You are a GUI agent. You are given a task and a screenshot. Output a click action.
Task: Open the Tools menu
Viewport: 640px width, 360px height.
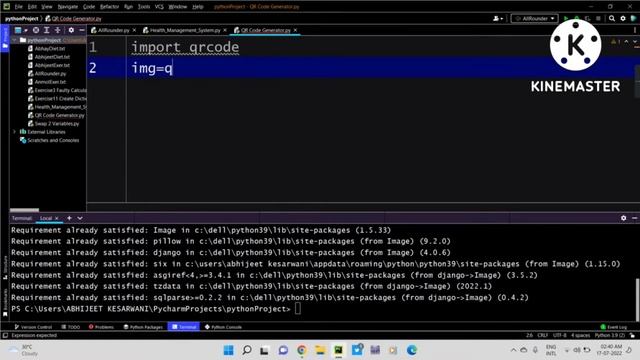144,7
